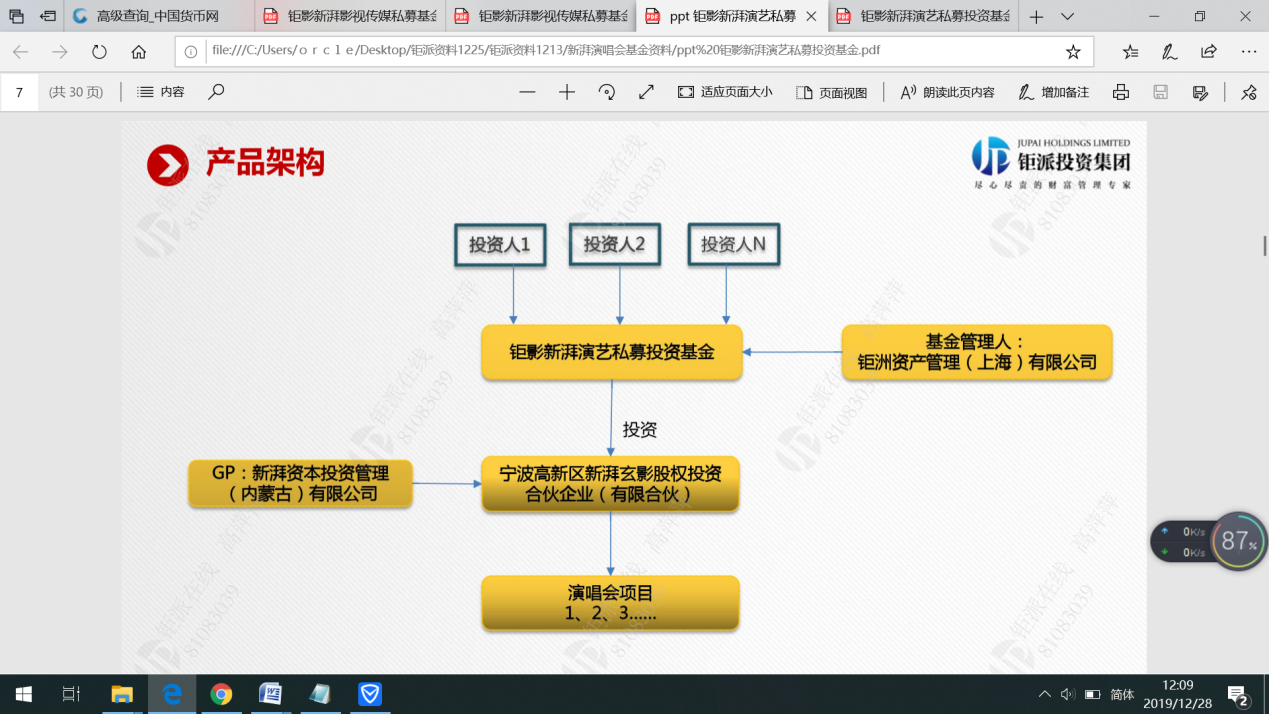This screenshot has height=714, width=1269.
Task: Switch to 钜影新湃演艺私募投资基金 last tab
Action: click(922, 17)
